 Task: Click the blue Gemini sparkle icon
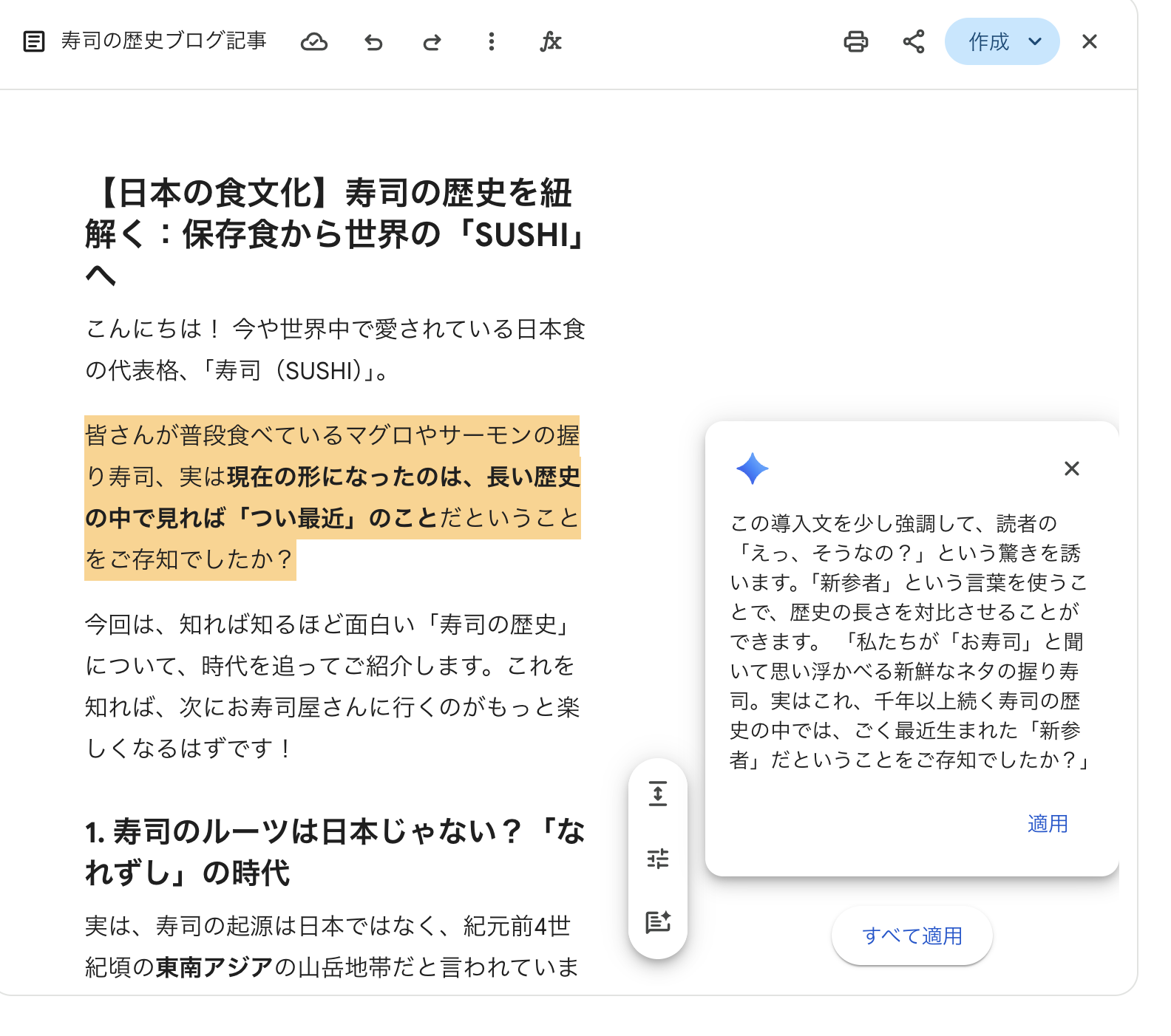tap(752, 468)
